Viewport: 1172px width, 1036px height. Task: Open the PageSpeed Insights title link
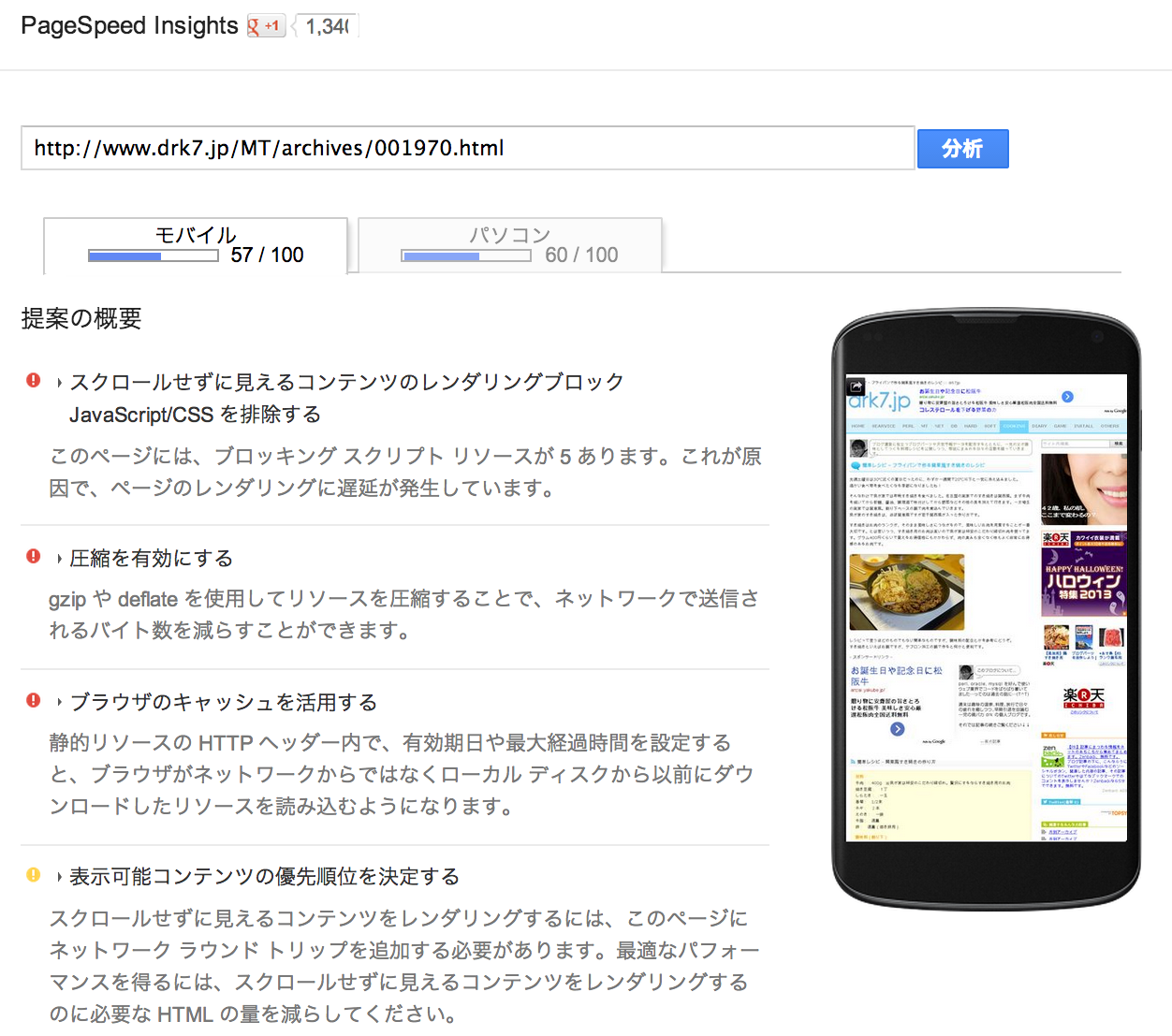click(129, 26)
